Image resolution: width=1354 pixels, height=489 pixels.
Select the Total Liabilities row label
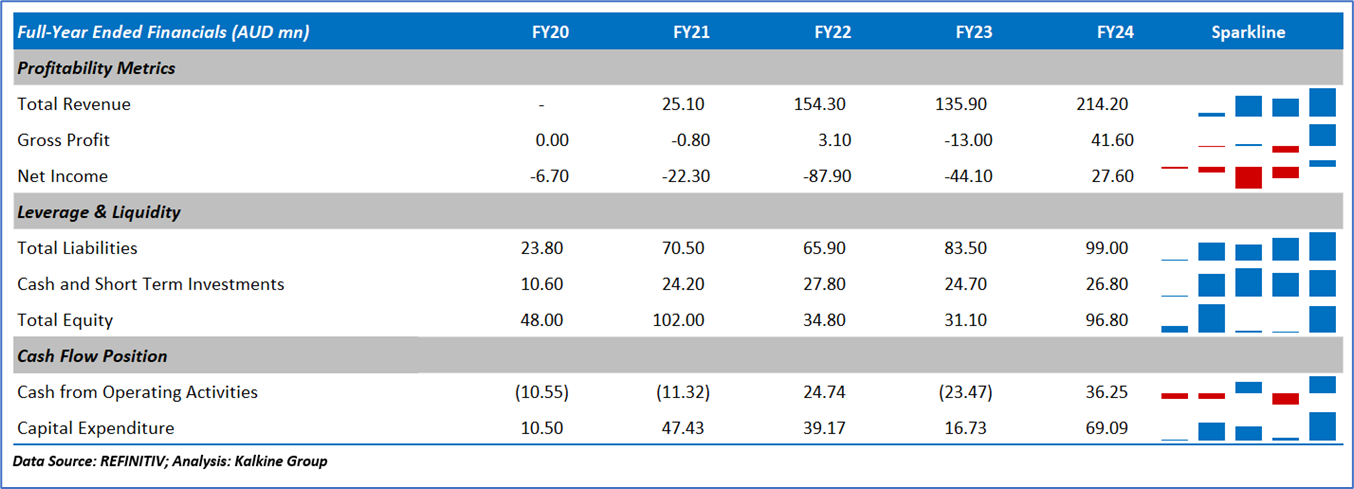77,248
